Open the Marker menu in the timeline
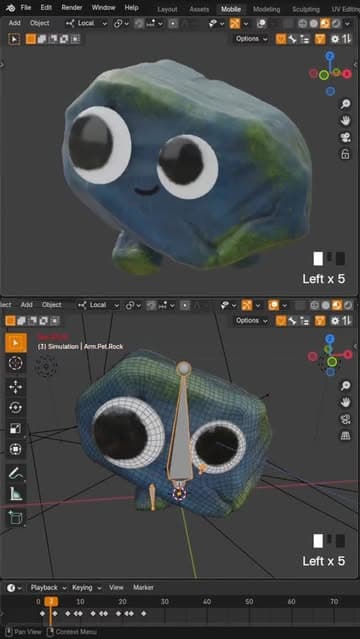Viewport: 360px width, 639px height. pyautogui.click(x=144, y=588)
